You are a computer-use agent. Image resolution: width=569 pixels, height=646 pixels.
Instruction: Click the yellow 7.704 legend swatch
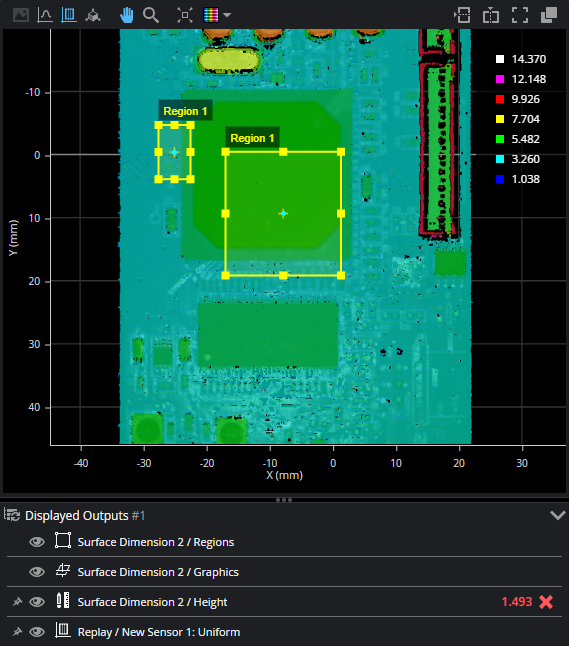[x=500, y=119]
